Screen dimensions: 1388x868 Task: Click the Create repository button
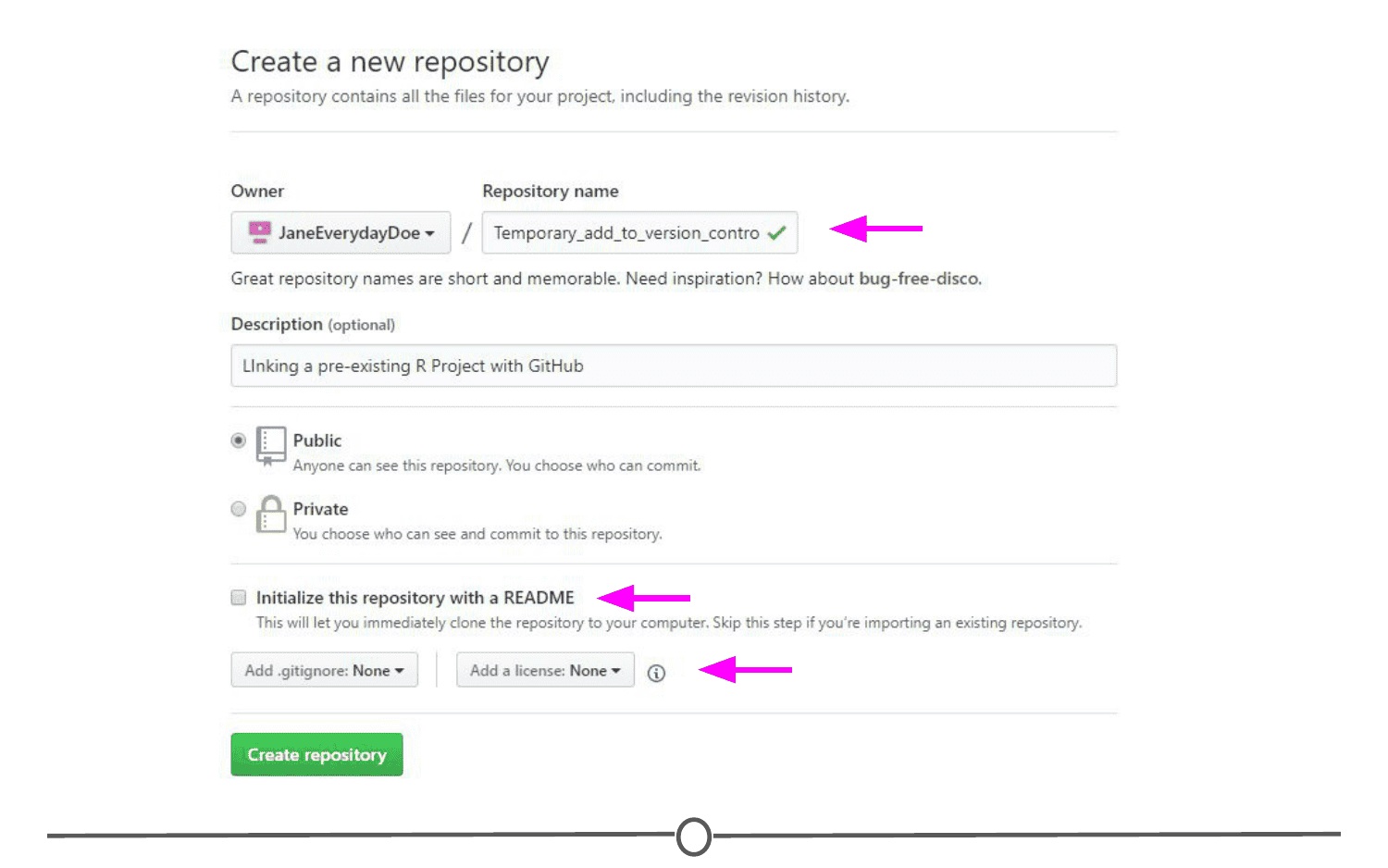click(x=316, y=754)
